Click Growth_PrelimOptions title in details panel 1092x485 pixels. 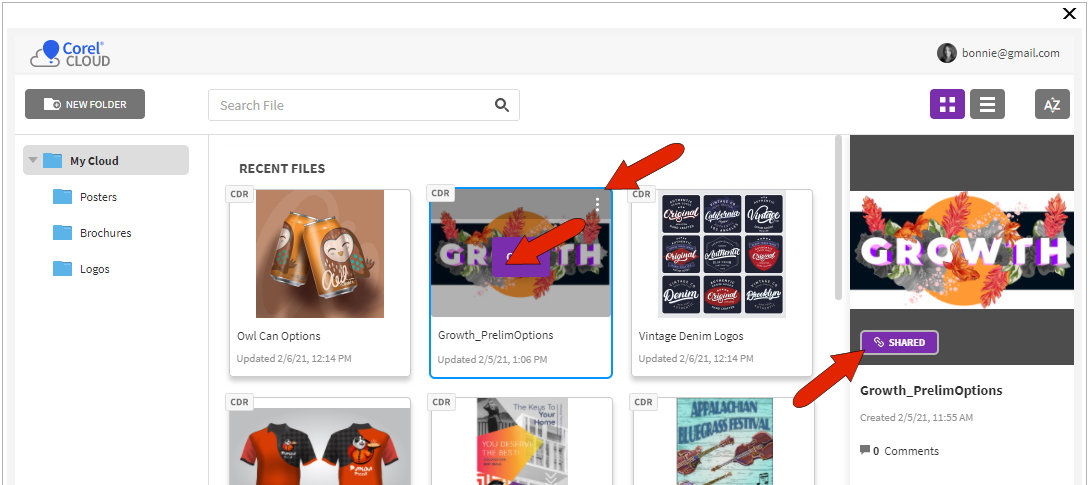(931, 390)
